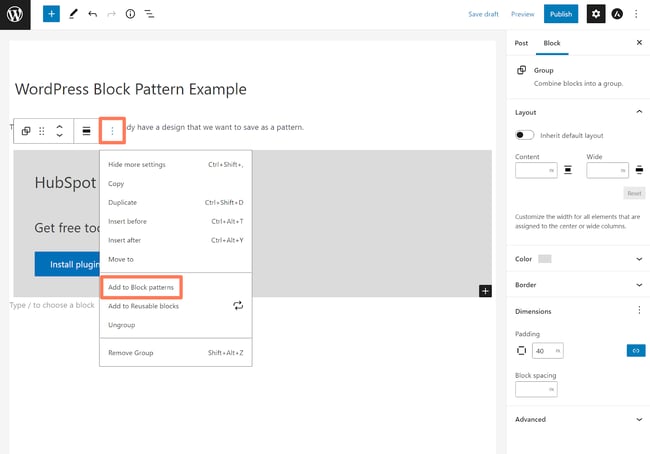This screenshot has height=454, width=650.
Task: Click the undo arrow icon
Action: (x=92, y=14)
